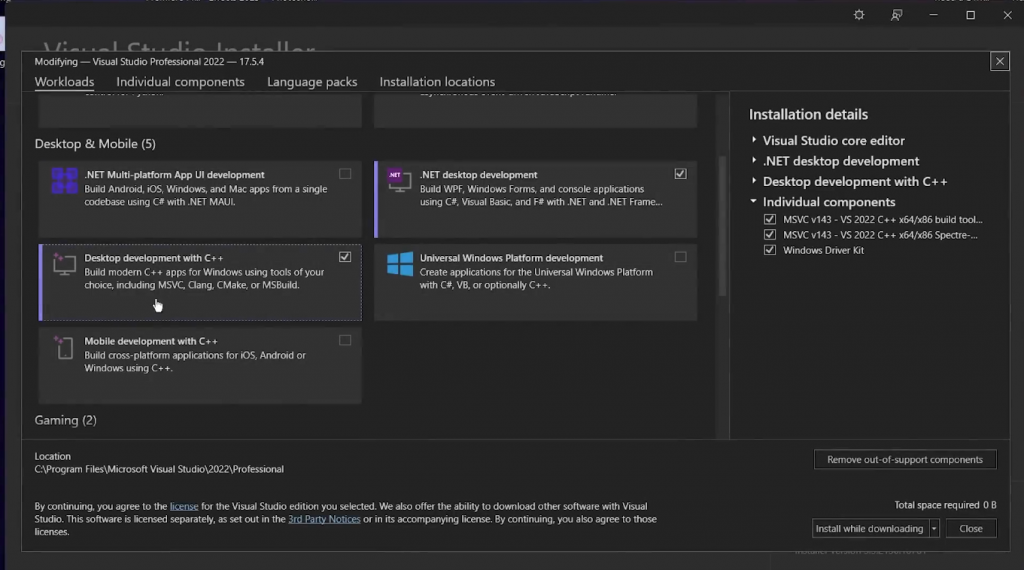The image size is (1024, 570).
Task: Close the Modifying dialog with X
Action: tap(999, 62)
